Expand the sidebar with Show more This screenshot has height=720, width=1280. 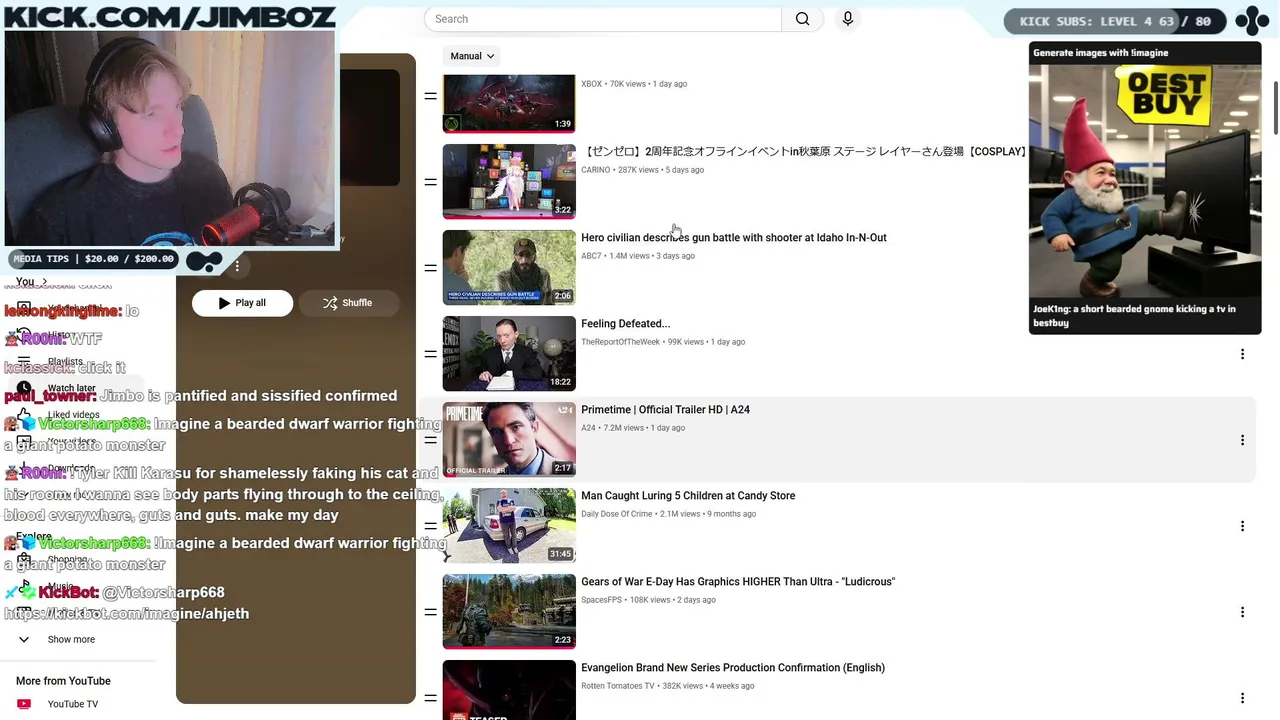(x=71, y=640)
